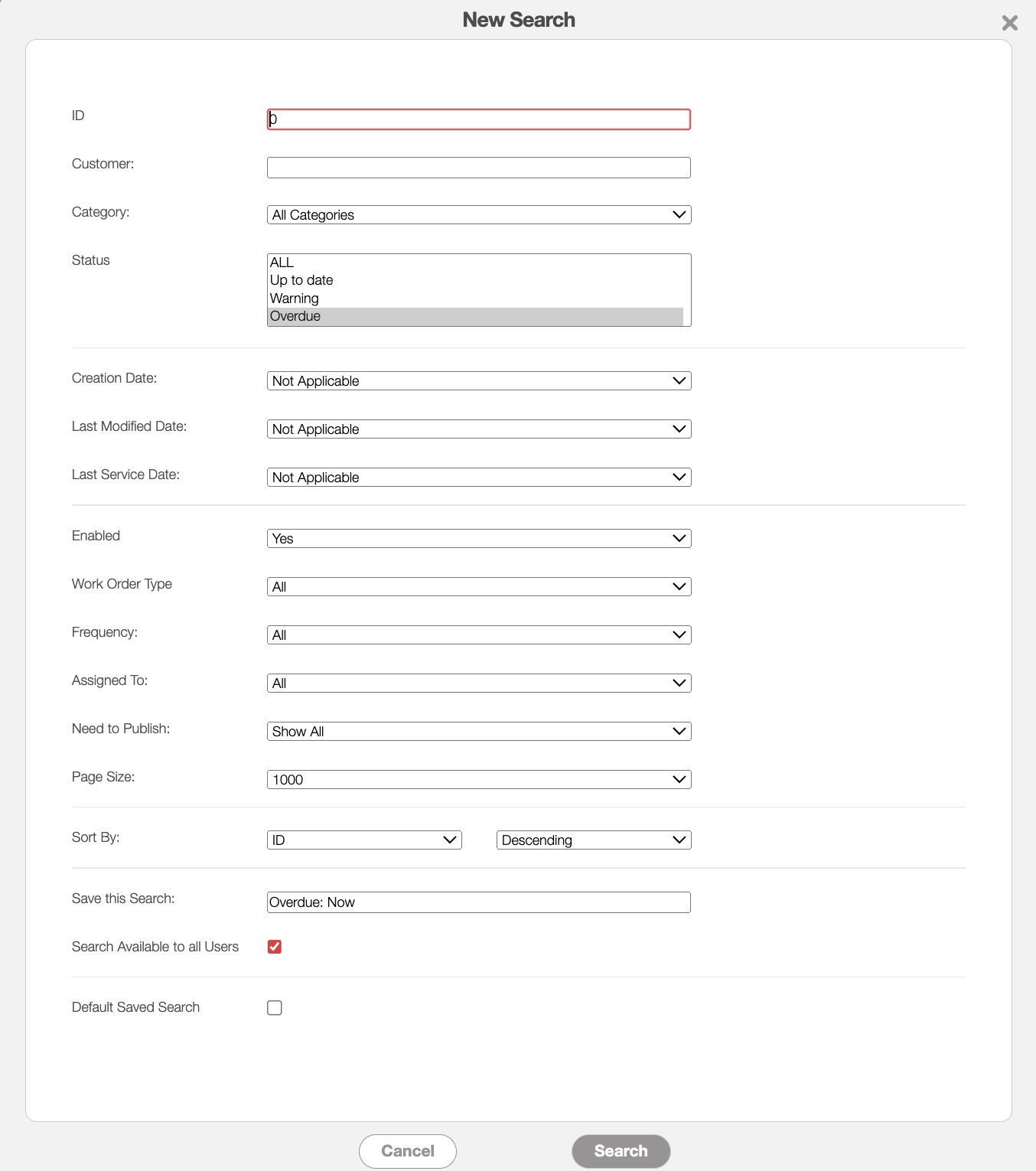Open the Assigned To dropdown
Viewport: 1036px width, 1171px height.
coord(479,683)
